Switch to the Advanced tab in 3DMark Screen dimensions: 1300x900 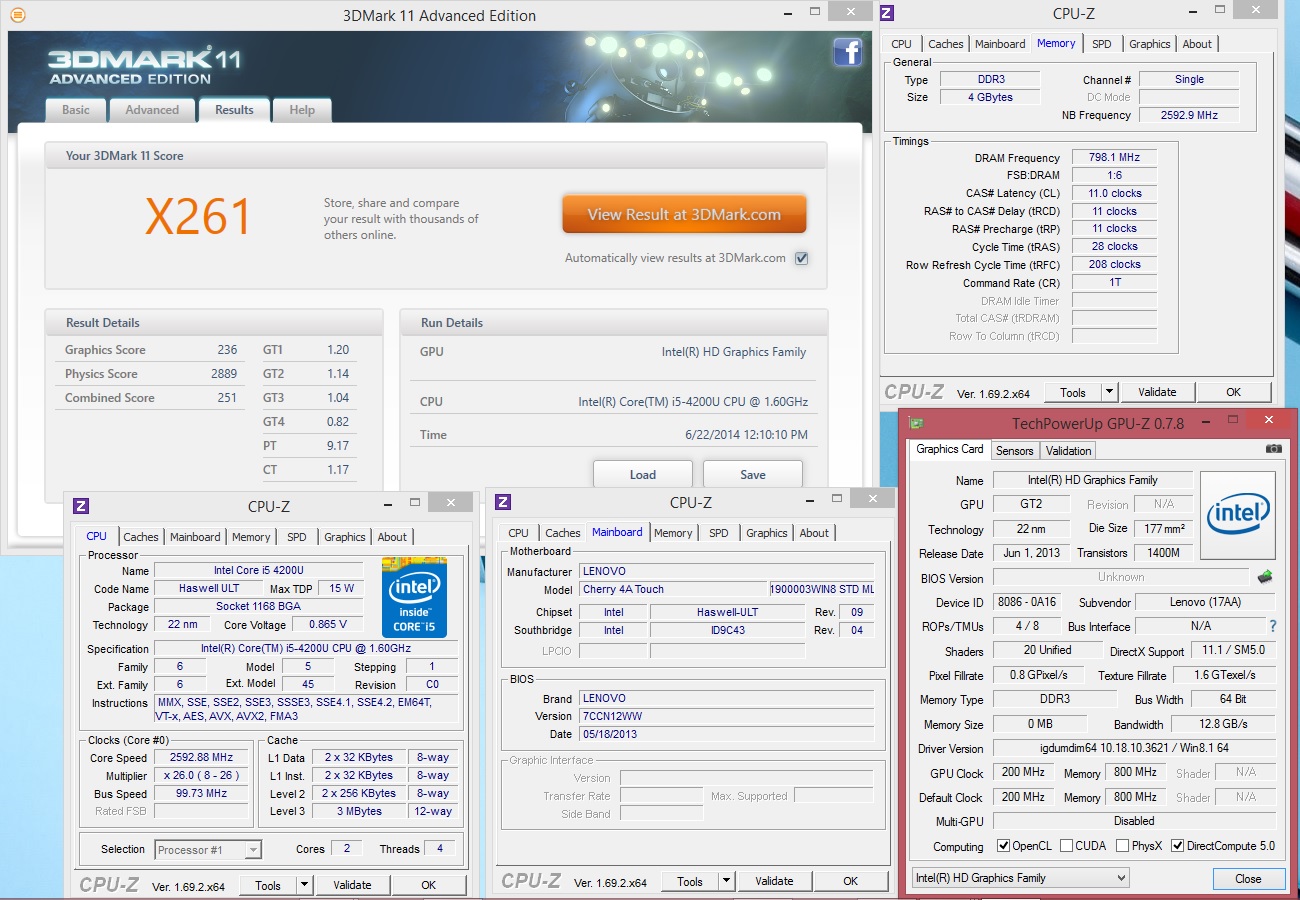(152, 110)
